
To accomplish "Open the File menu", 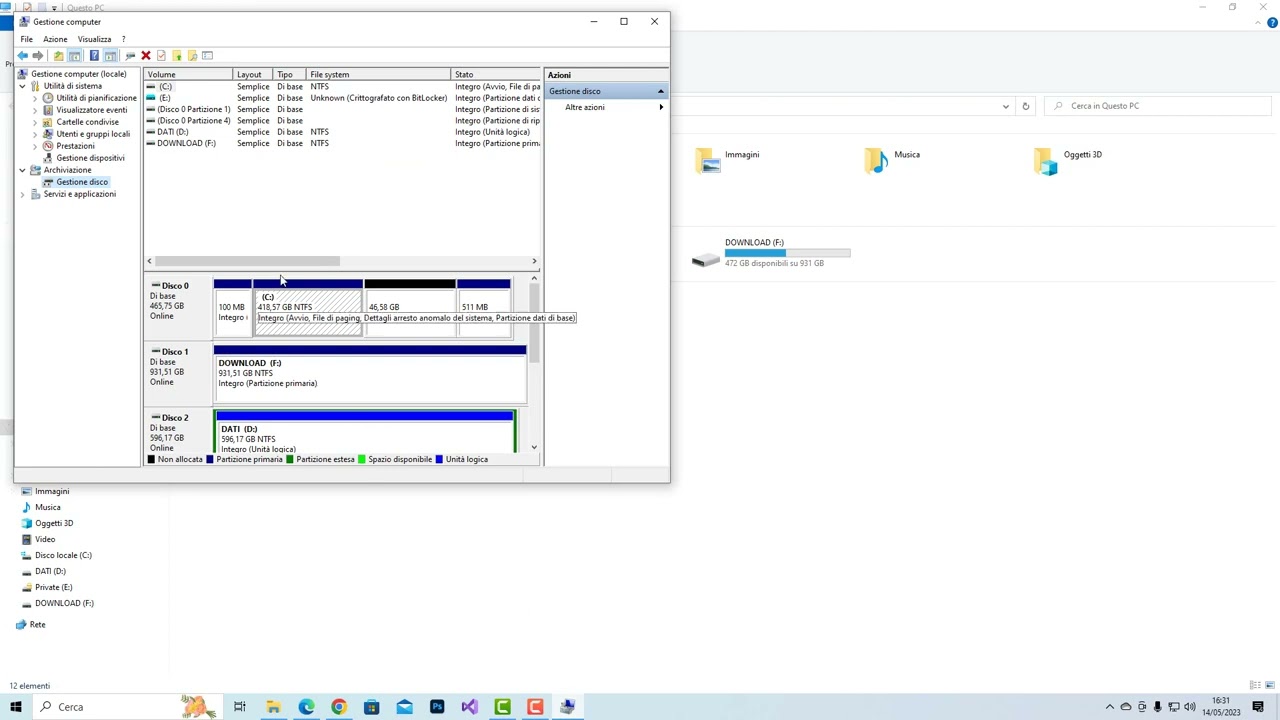I will [x=27, y=39].
